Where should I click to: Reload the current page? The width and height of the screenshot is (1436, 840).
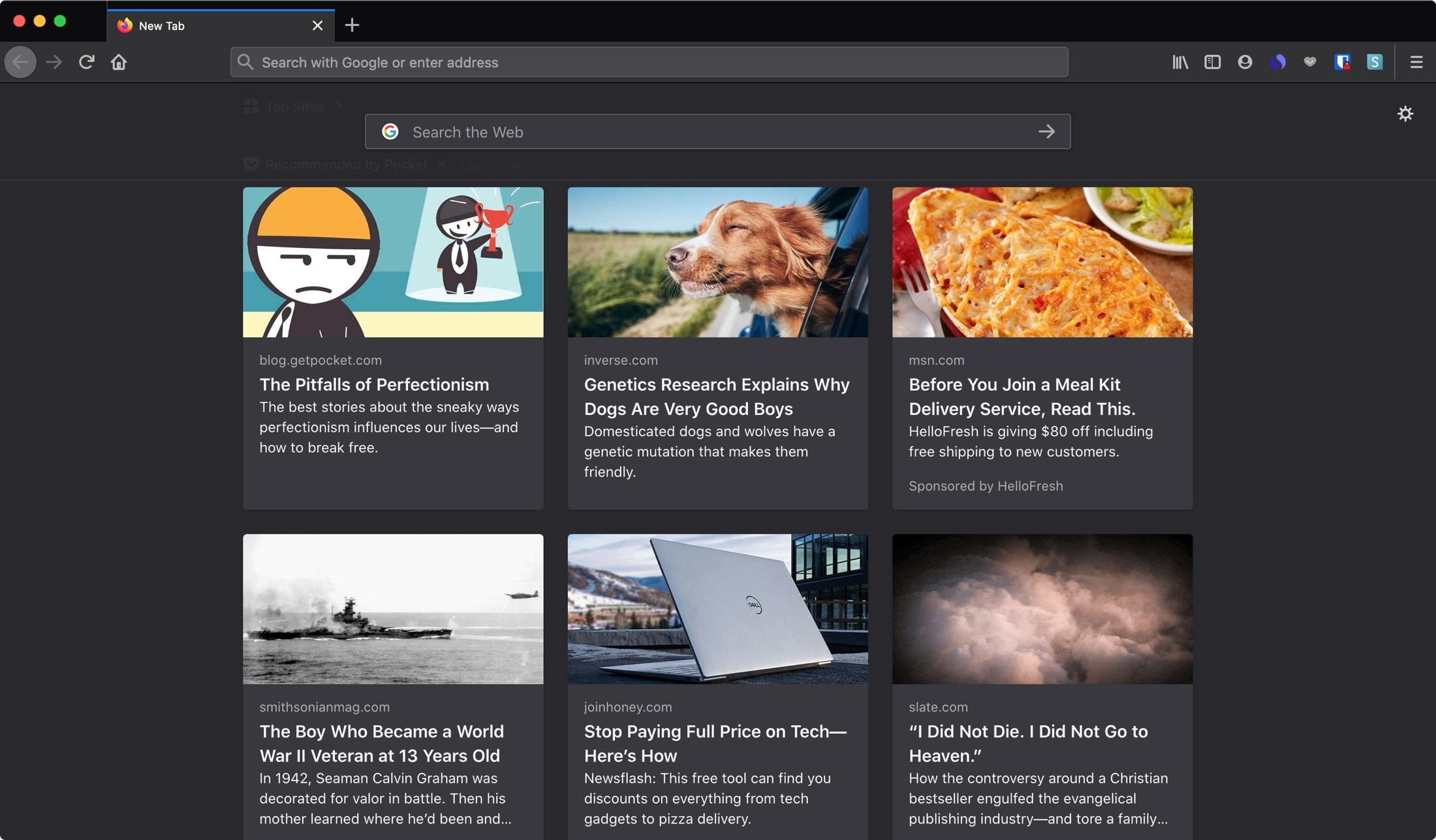point(86,62)
